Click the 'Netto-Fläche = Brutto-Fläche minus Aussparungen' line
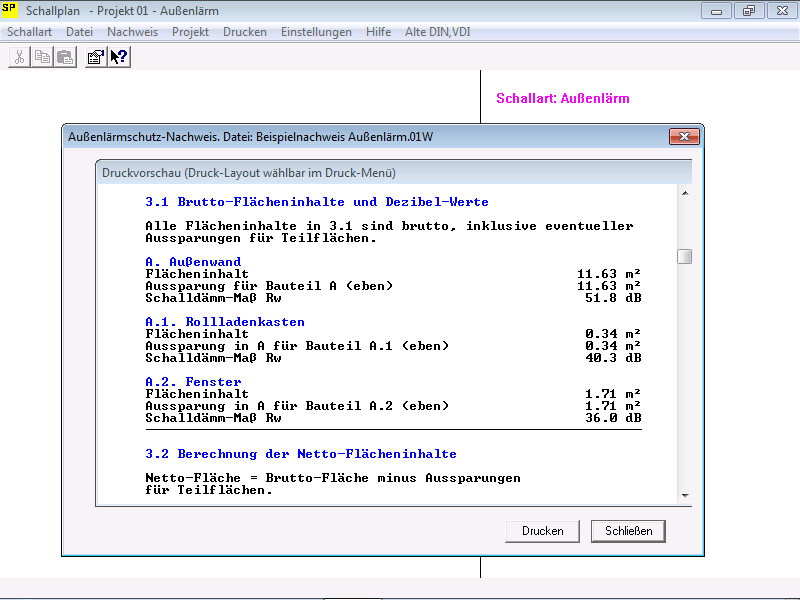The image size is (800, 600). click(333, 478)
